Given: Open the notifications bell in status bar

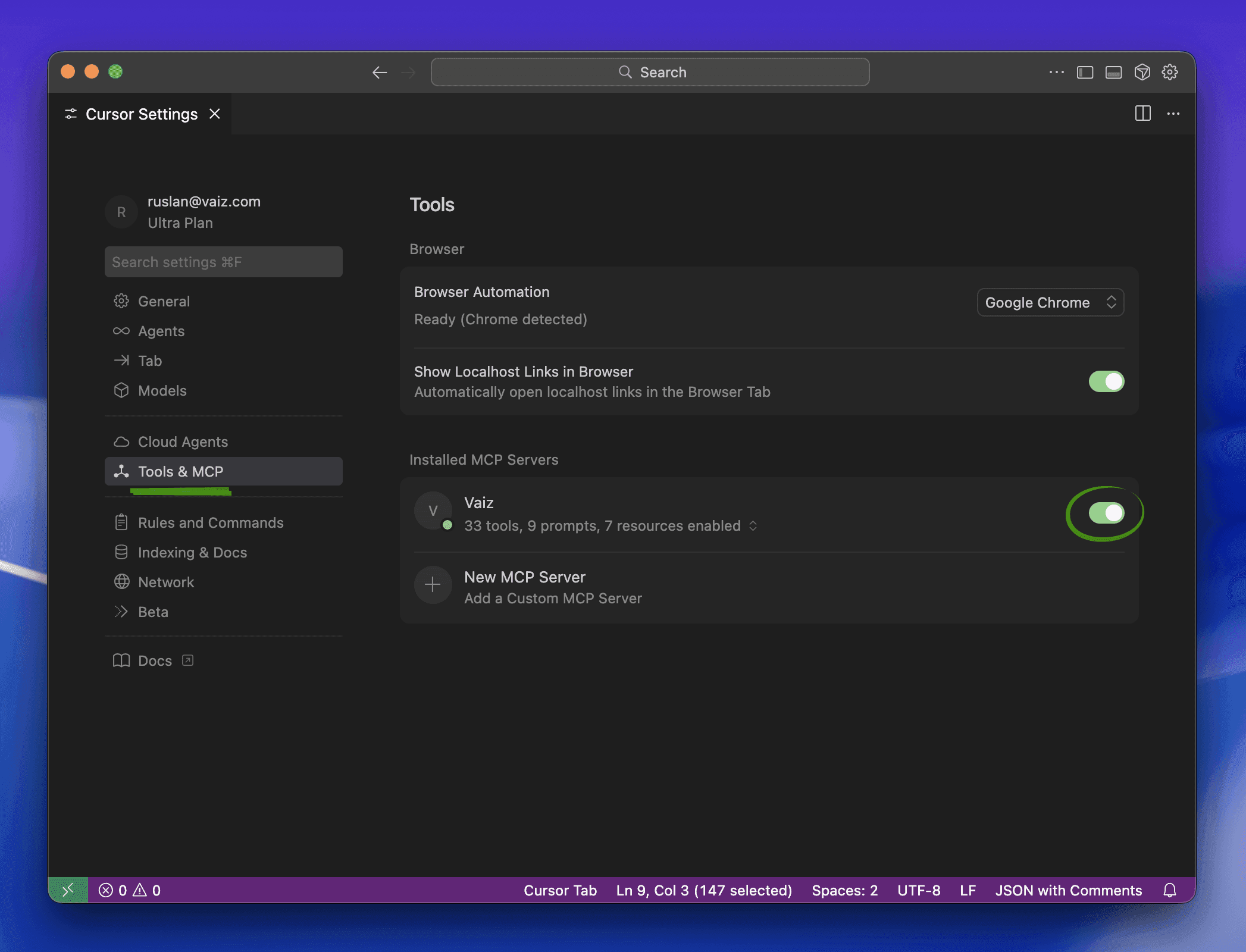Looking at the screenshot, I should click(x=1169, y=890).
